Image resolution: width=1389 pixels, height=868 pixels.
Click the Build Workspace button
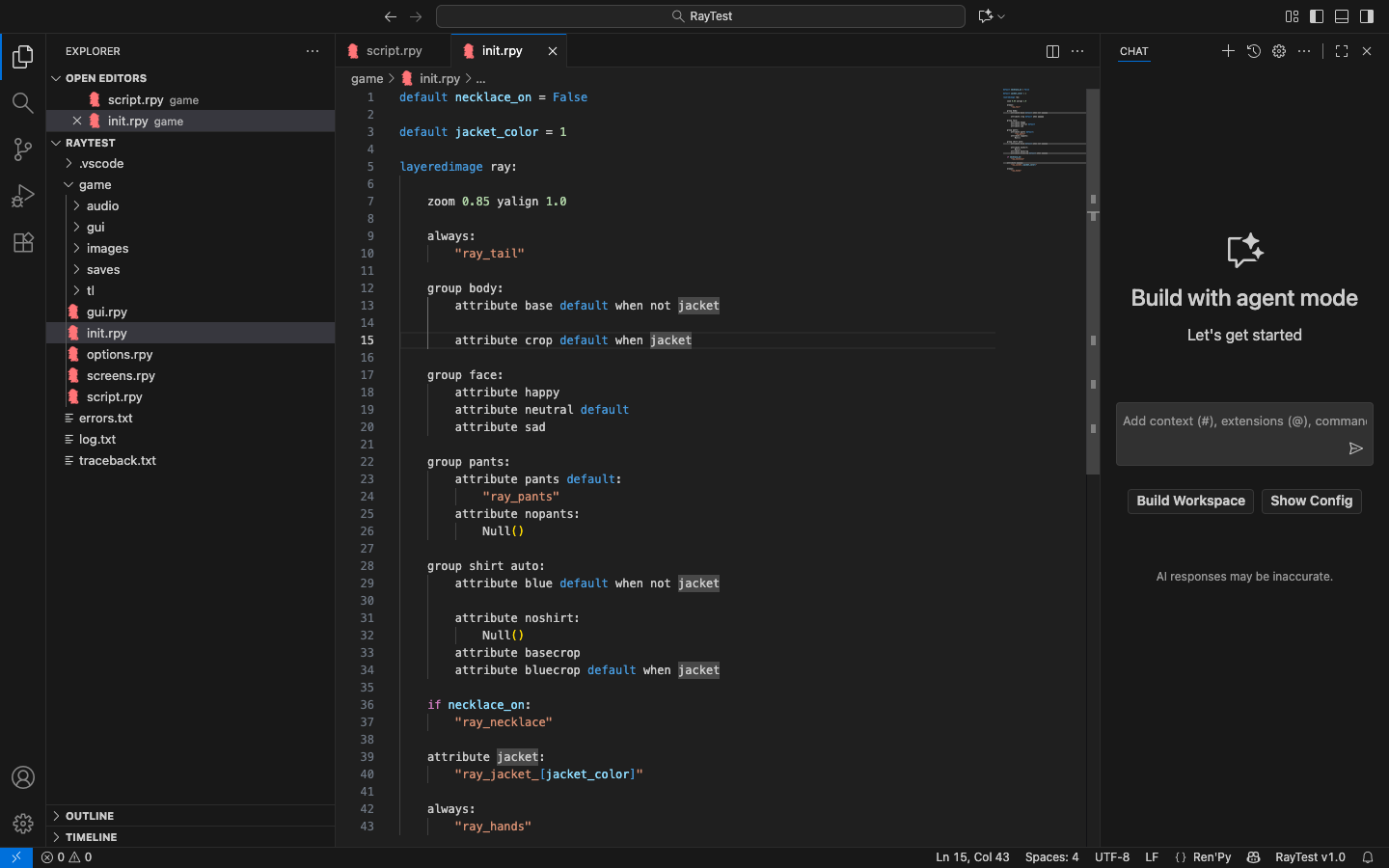click(x=1190, y=501)
